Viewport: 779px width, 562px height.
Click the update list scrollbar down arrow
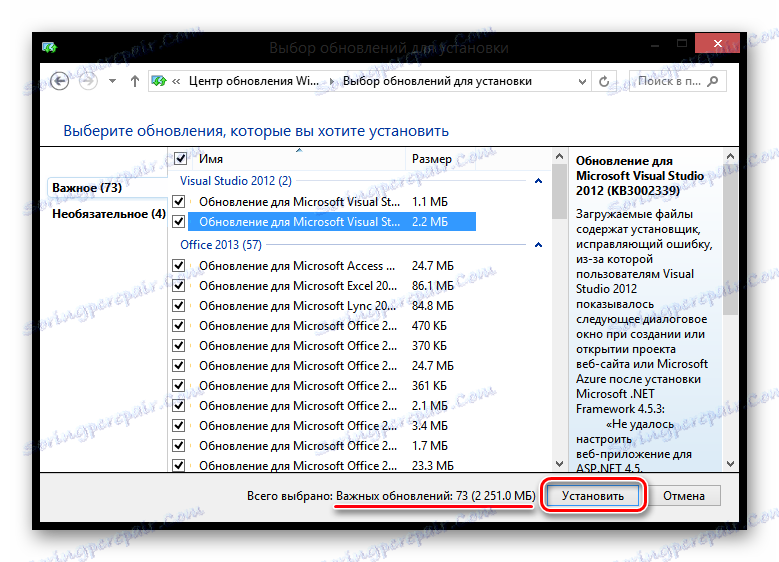pos(559,464)
